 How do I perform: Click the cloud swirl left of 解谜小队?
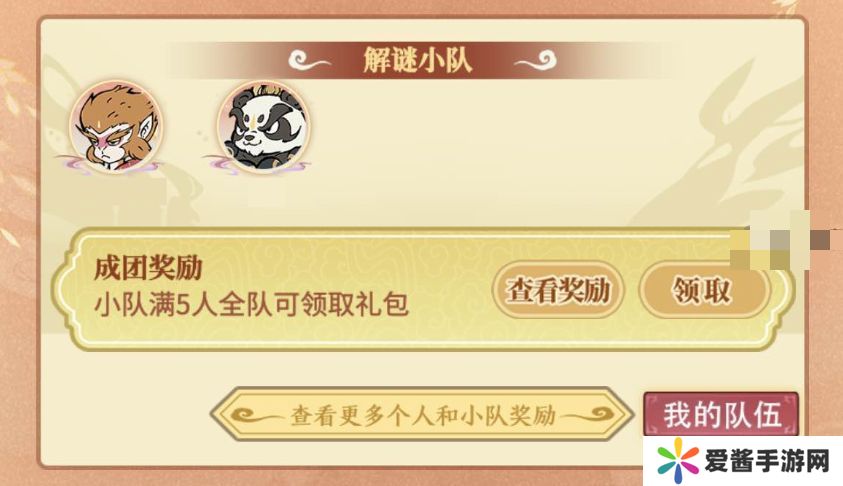309,61
